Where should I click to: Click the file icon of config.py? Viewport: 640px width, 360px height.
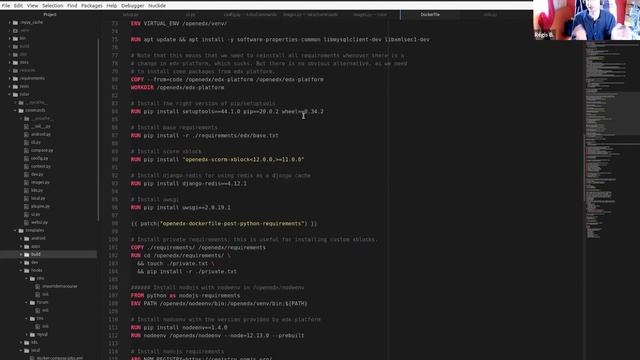27,158
